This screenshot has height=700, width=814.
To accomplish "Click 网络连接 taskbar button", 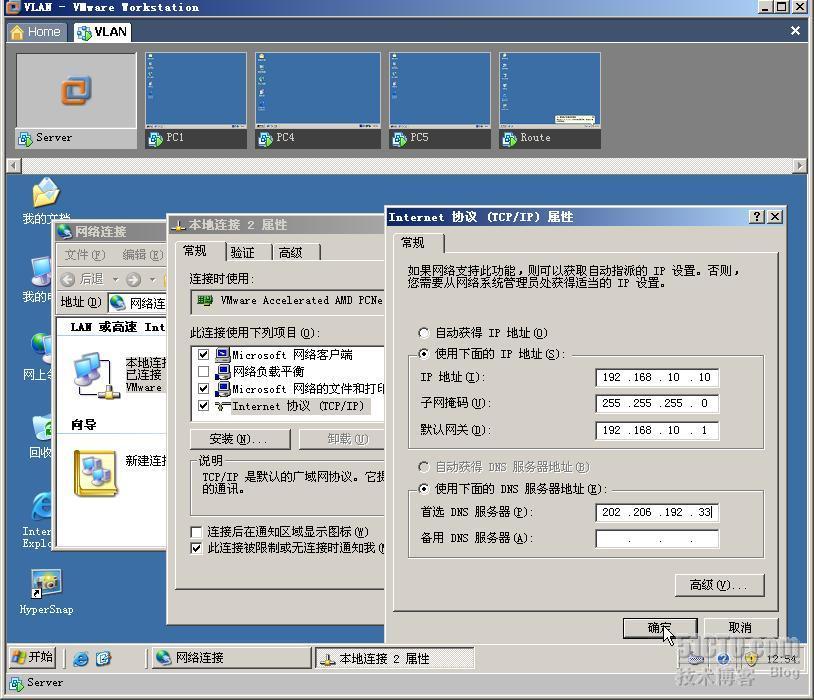I will click(232, 658).
